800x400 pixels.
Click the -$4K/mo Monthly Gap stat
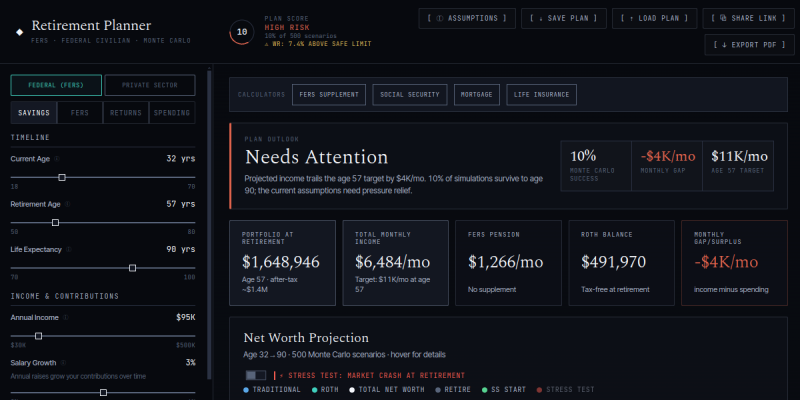coord(667,166)
